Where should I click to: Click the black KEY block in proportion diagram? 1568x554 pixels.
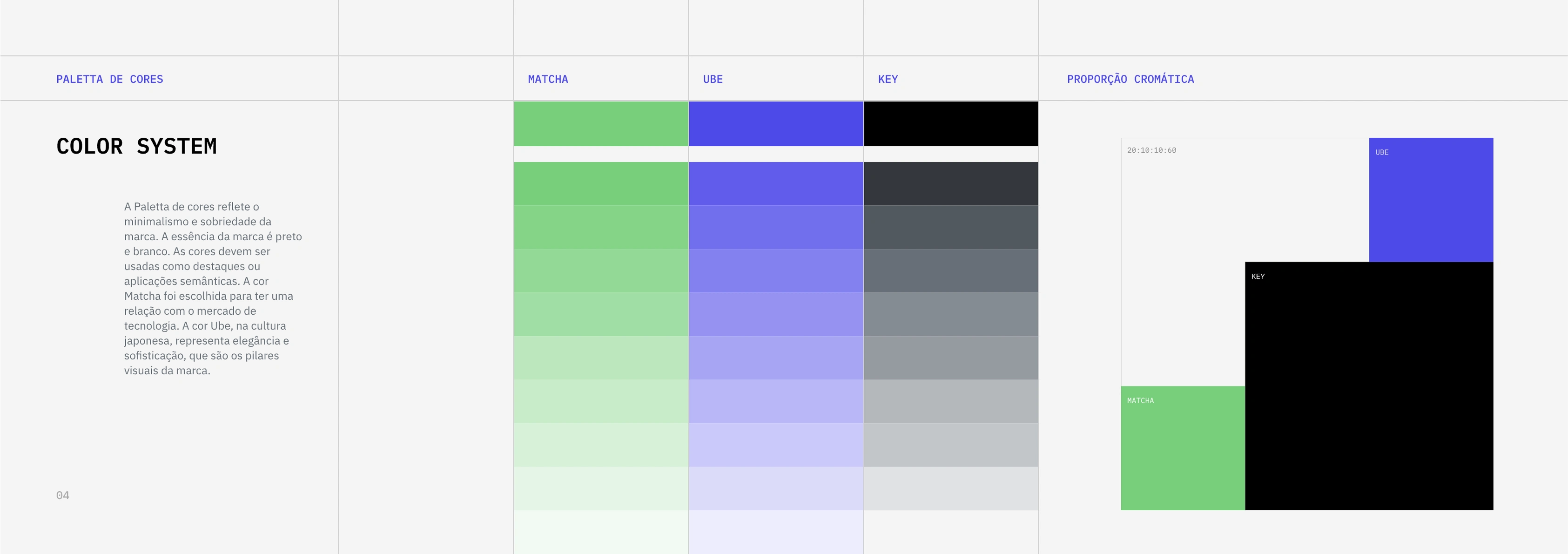1369,386
